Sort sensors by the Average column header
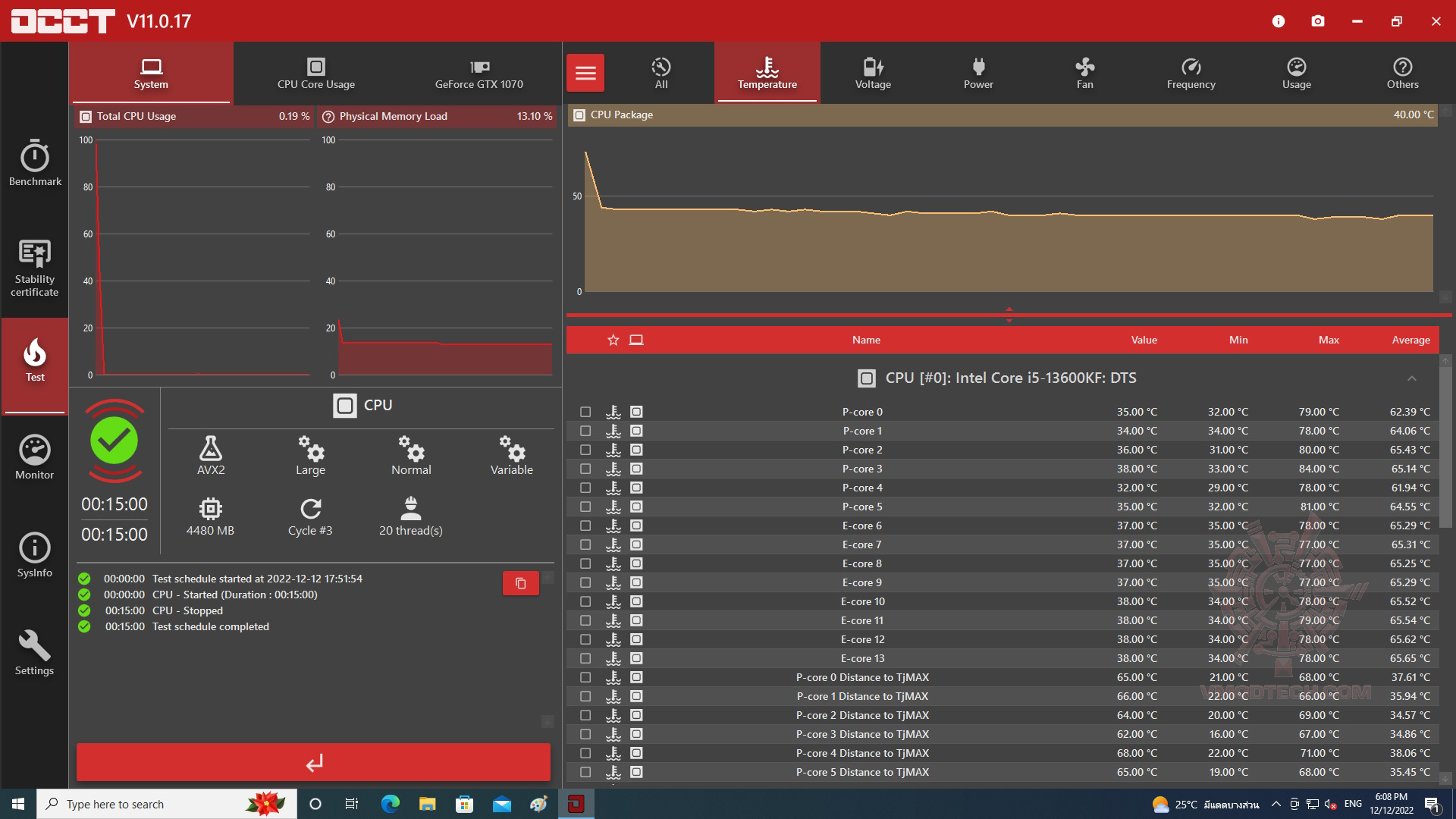1456x819 pixels. tap(1410, 340)
